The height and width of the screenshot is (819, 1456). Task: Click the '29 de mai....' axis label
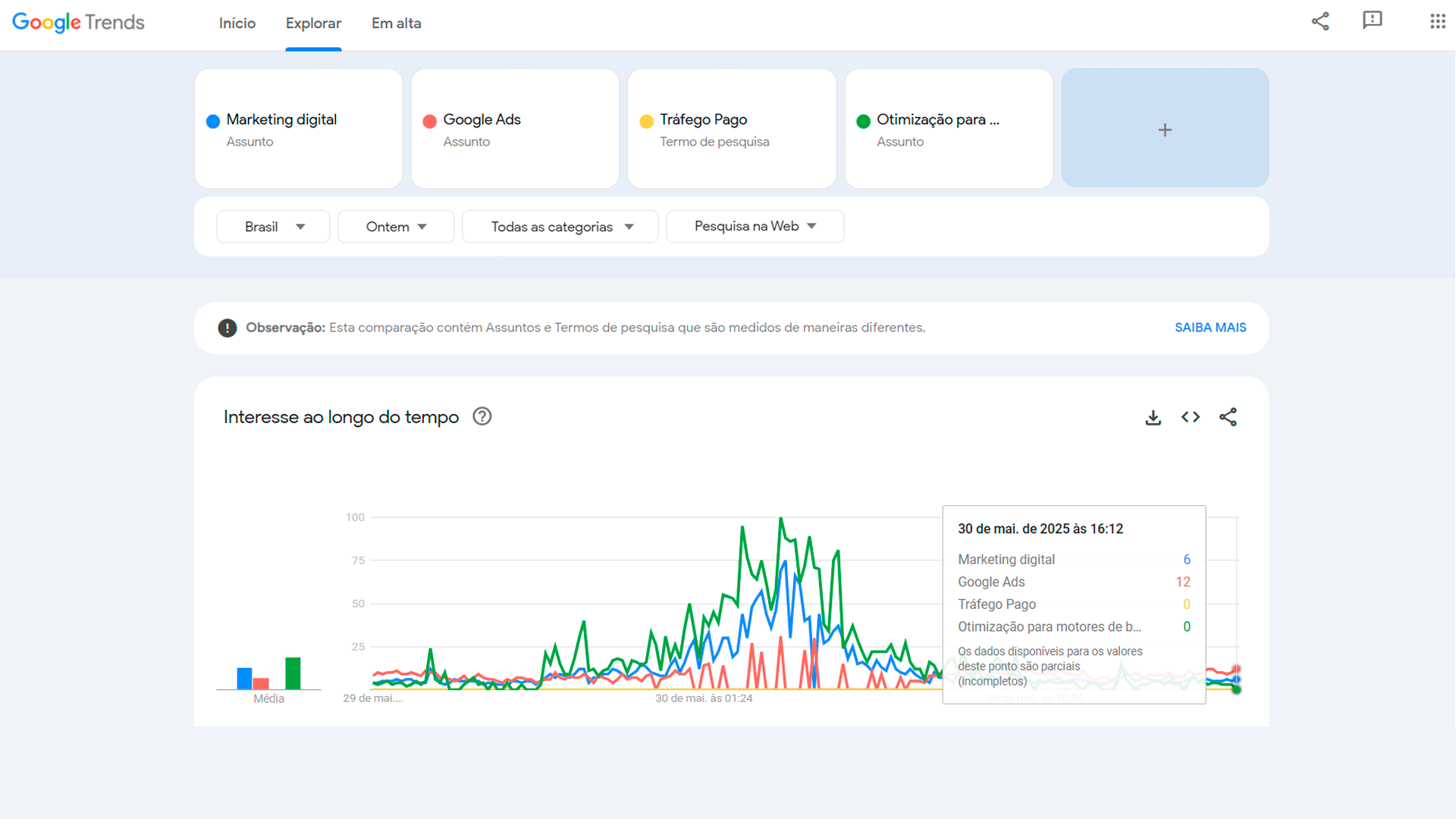pyautogui.click(x=372, y=698)
